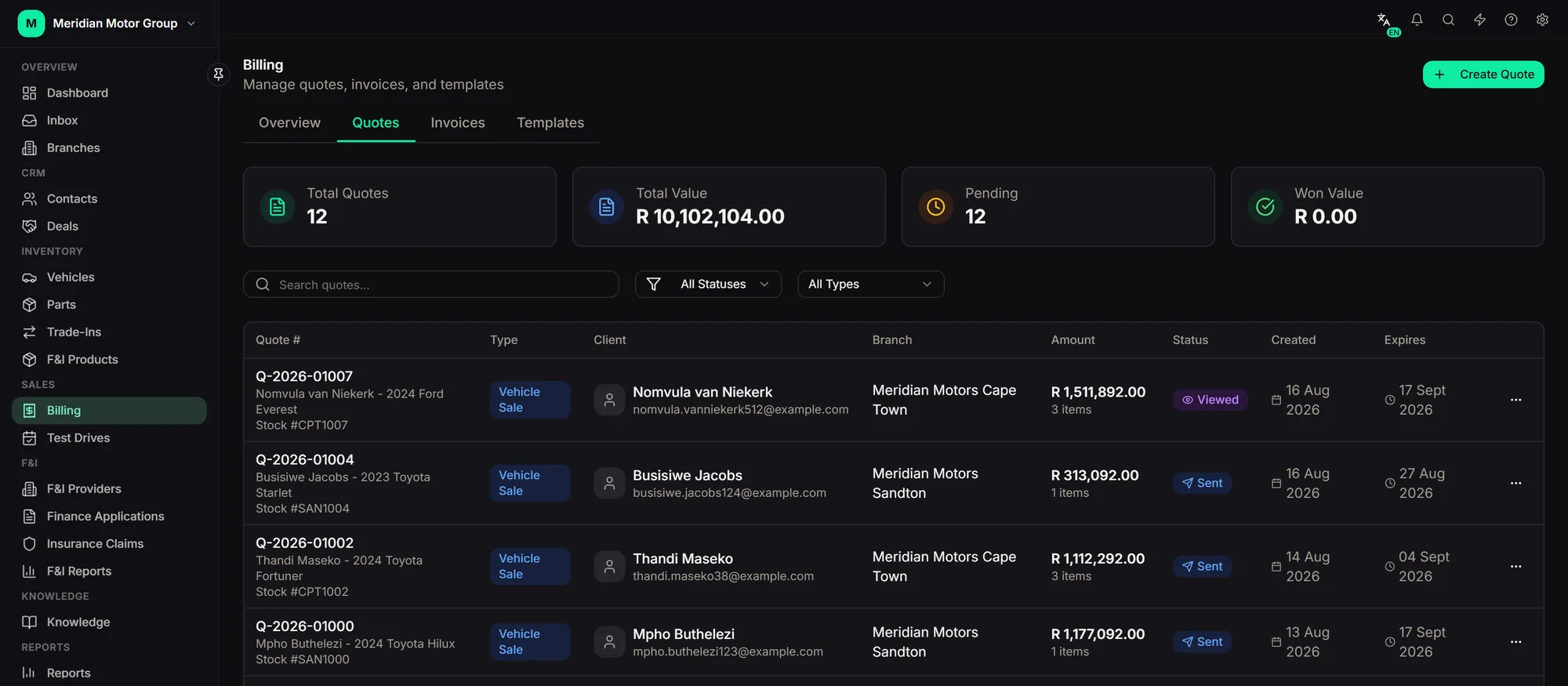Click the Pending clock icon
The image size is (1568, 686).
pyautogui.click(x=936, y=207)
